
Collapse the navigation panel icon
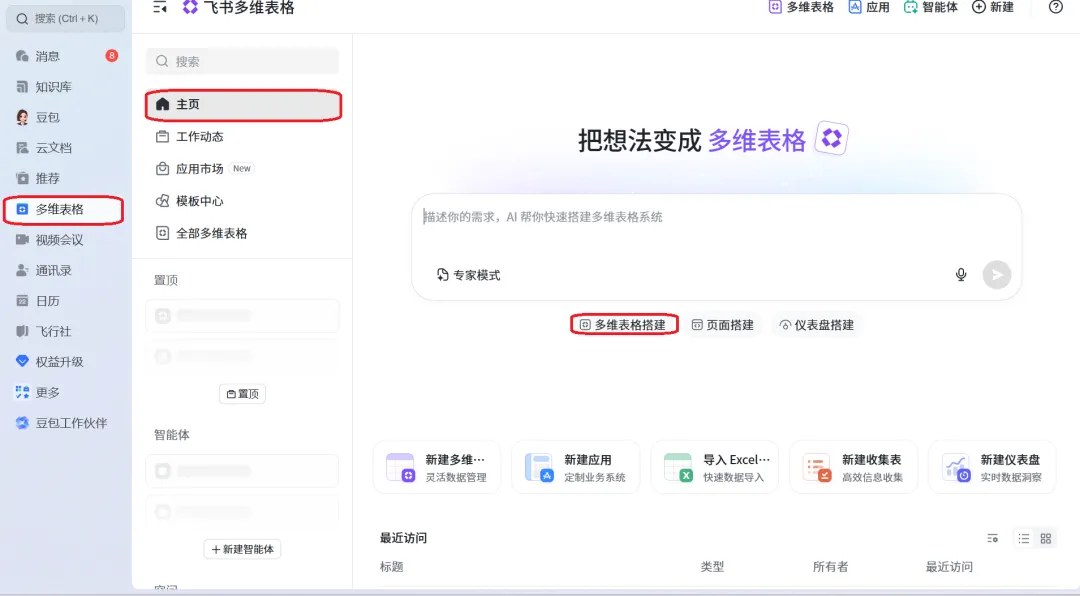click(x=160, y=8)
